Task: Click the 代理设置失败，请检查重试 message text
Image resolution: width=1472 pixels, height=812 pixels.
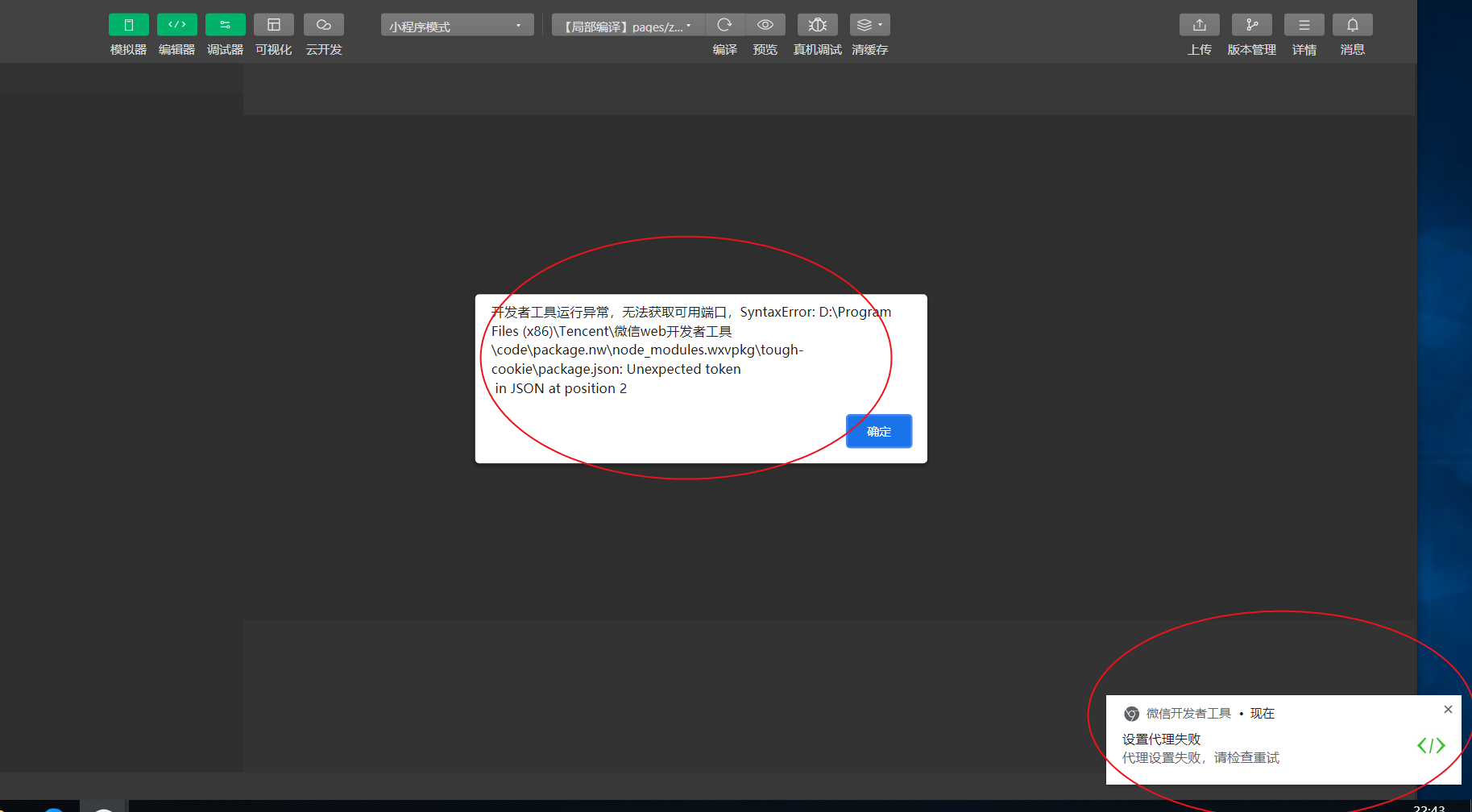Action: (x=1200, y=758)
